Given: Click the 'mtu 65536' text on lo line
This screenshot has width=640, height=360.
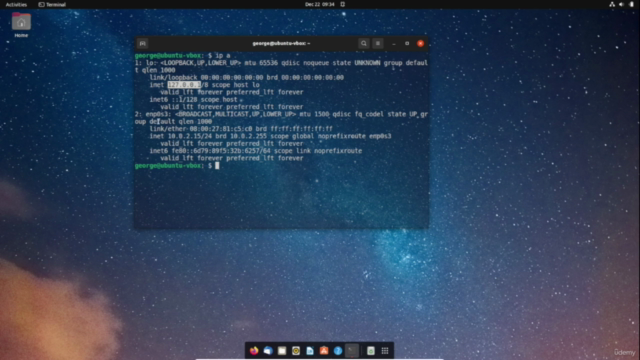Looking at the screenshot, I should 261,63.
